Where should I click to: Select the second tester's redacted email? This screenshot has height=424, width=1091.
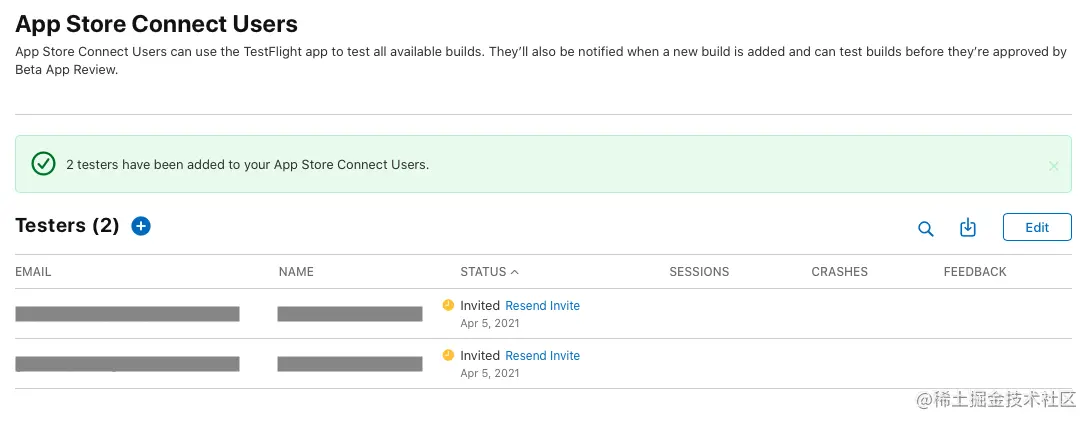click(x=127, y=363)
